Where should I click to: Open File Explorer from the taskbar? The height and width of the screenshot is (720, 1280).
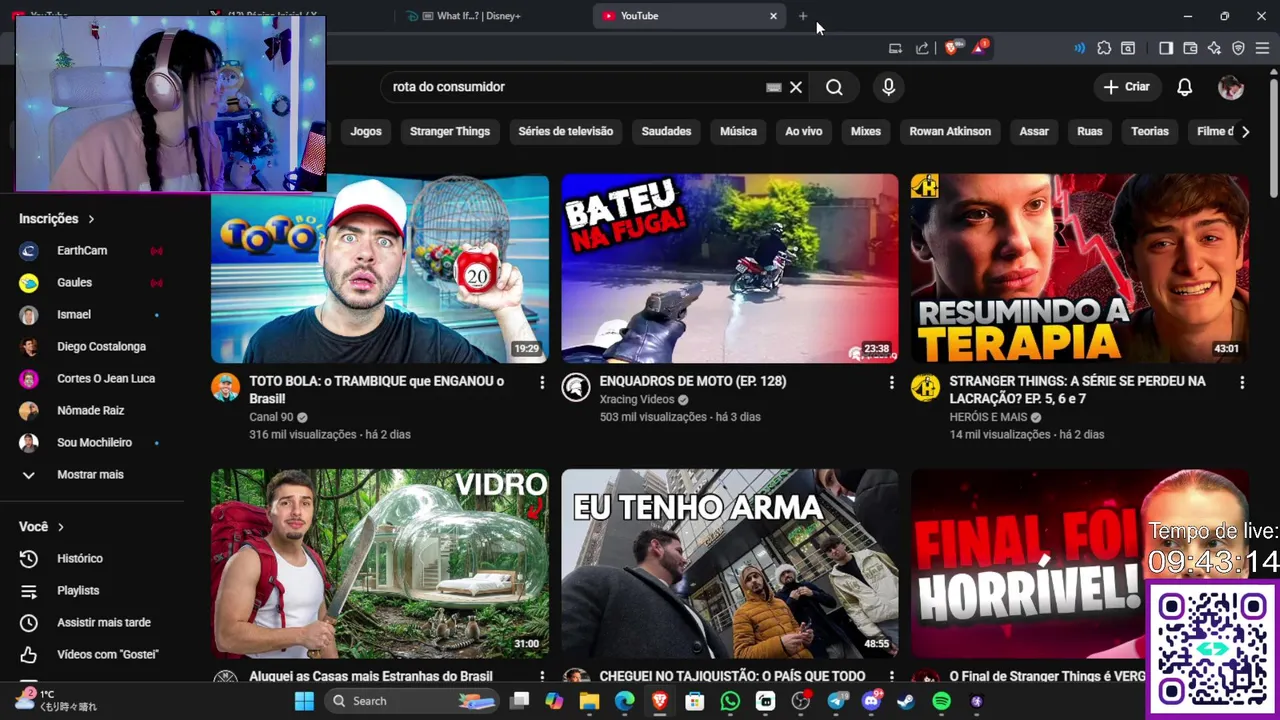coord(589,701)
